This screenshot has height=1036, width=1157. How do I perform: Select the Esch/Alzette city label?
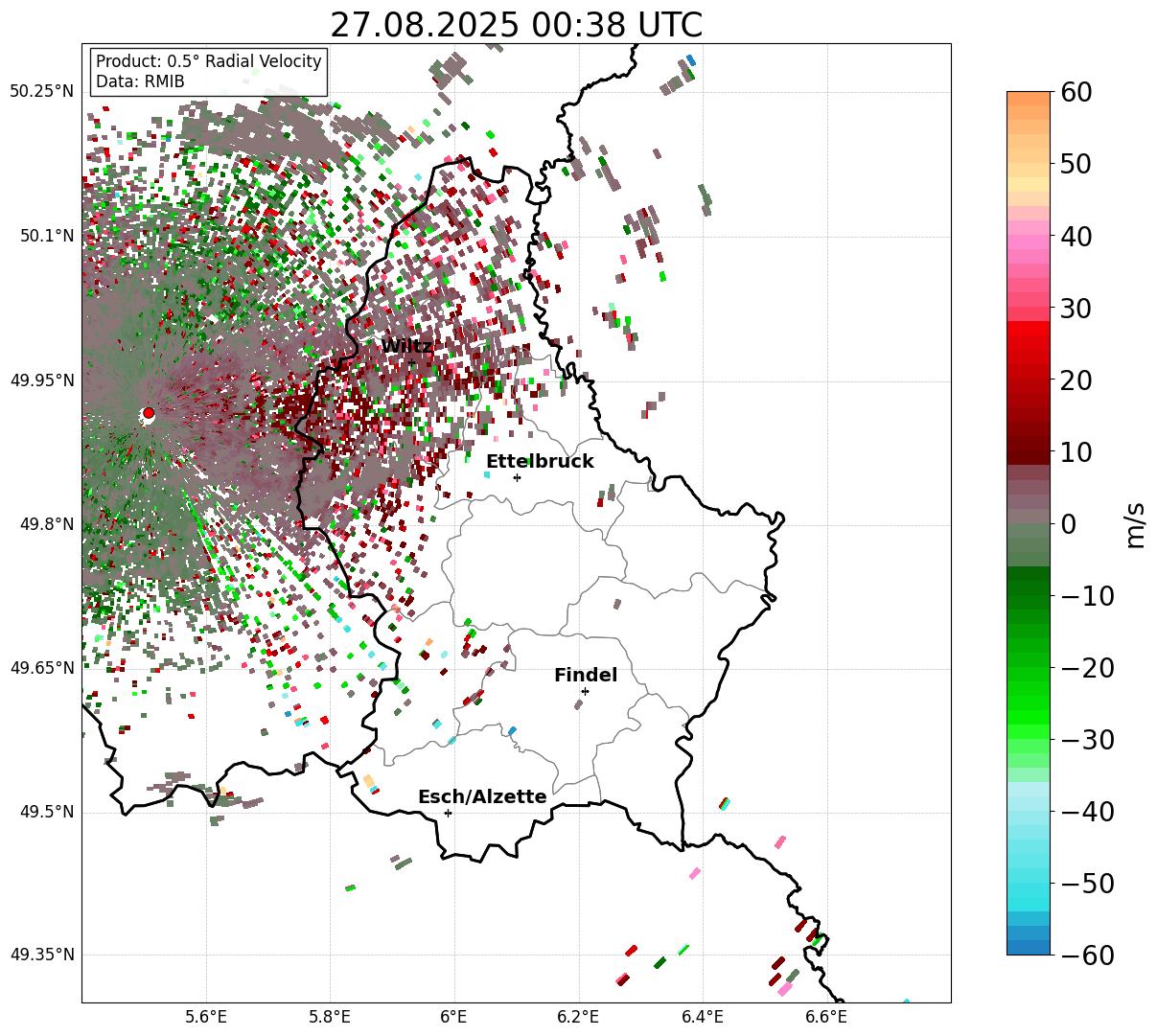click(x=482, y=796)
